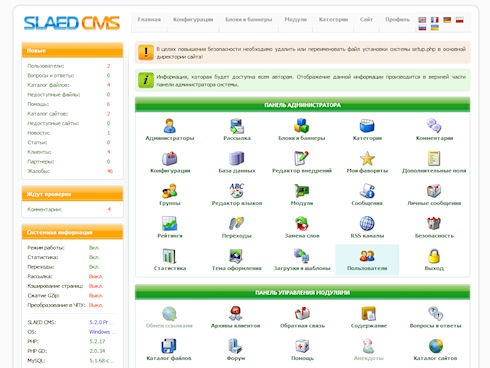Image resolution: width=490 pixels, height=368 pixels.
Task: Open the Сообщения icon
Action: point(367,191)
